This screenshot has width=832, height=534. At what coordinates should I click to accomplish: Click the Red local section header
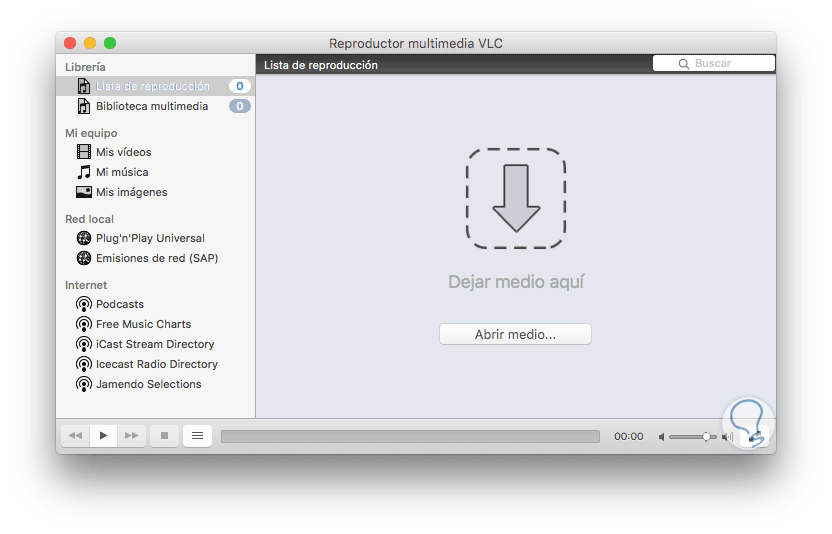point(89,219)
